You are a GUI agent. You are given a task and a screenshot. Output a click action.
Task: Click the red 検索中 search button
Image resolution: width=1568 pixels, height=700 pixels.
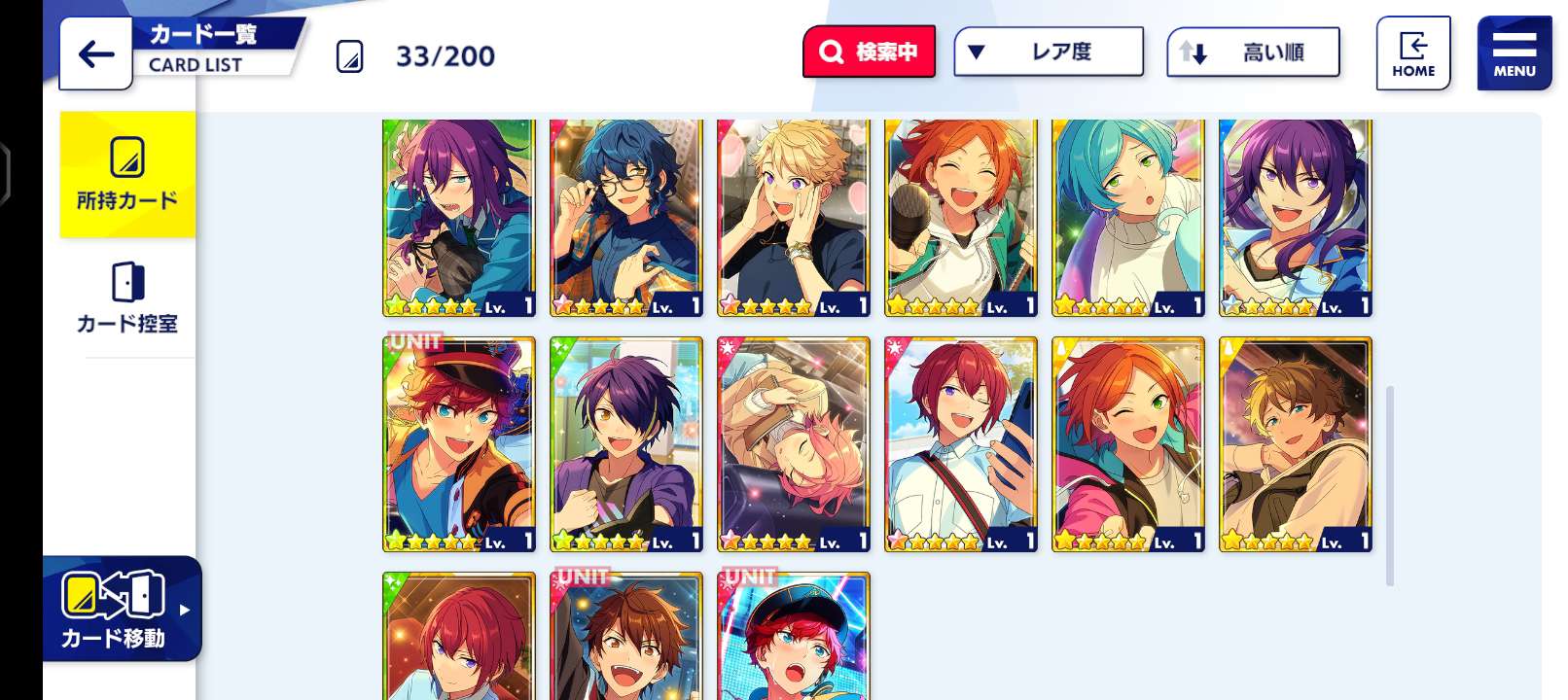coord(869,52)
